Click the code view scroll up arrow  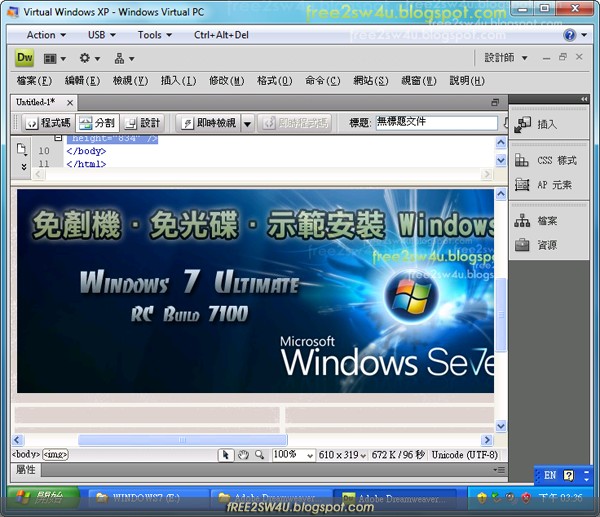coord(501,143)
